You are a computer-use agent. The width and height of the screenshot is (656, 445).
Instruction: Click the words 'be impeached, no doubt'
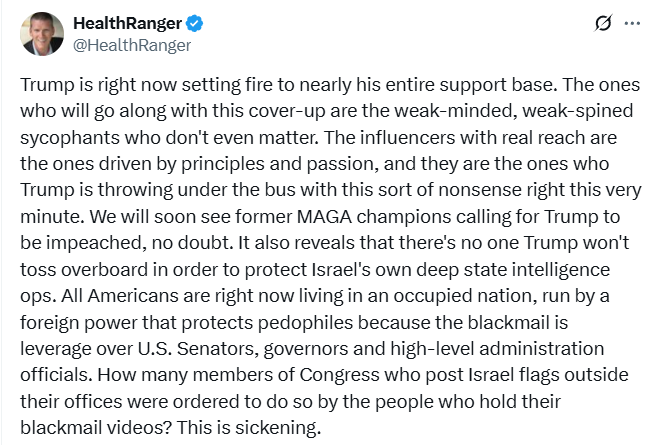point(125,243)
